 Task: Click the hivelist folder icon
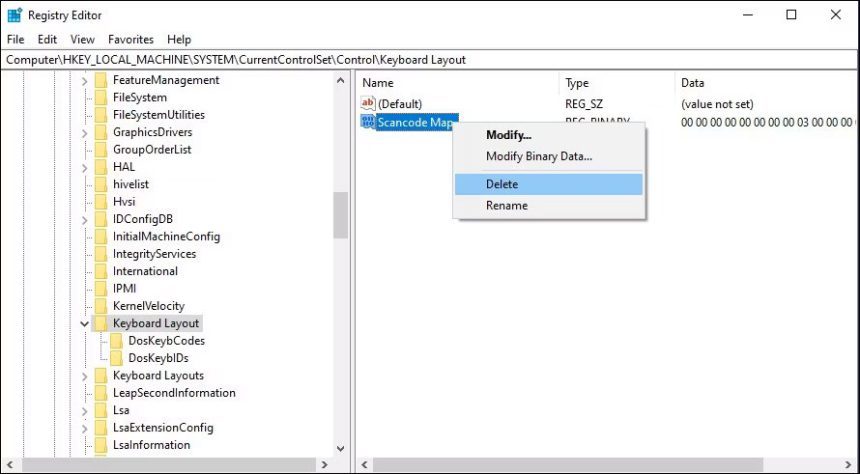101,185
